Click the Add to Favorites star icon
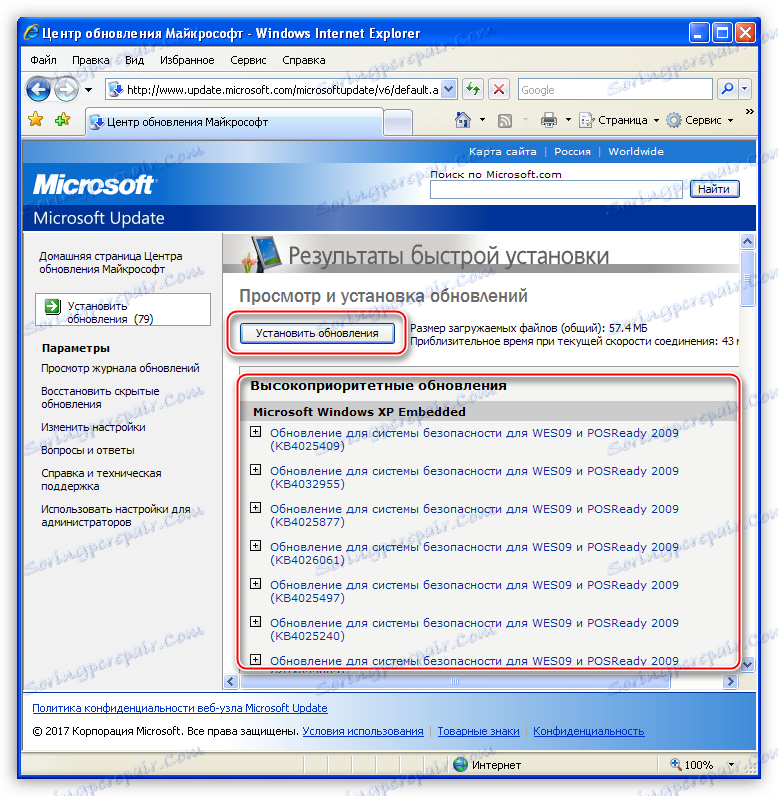Image resolution: width=778 pixels, height=796 pixels. 62,120
